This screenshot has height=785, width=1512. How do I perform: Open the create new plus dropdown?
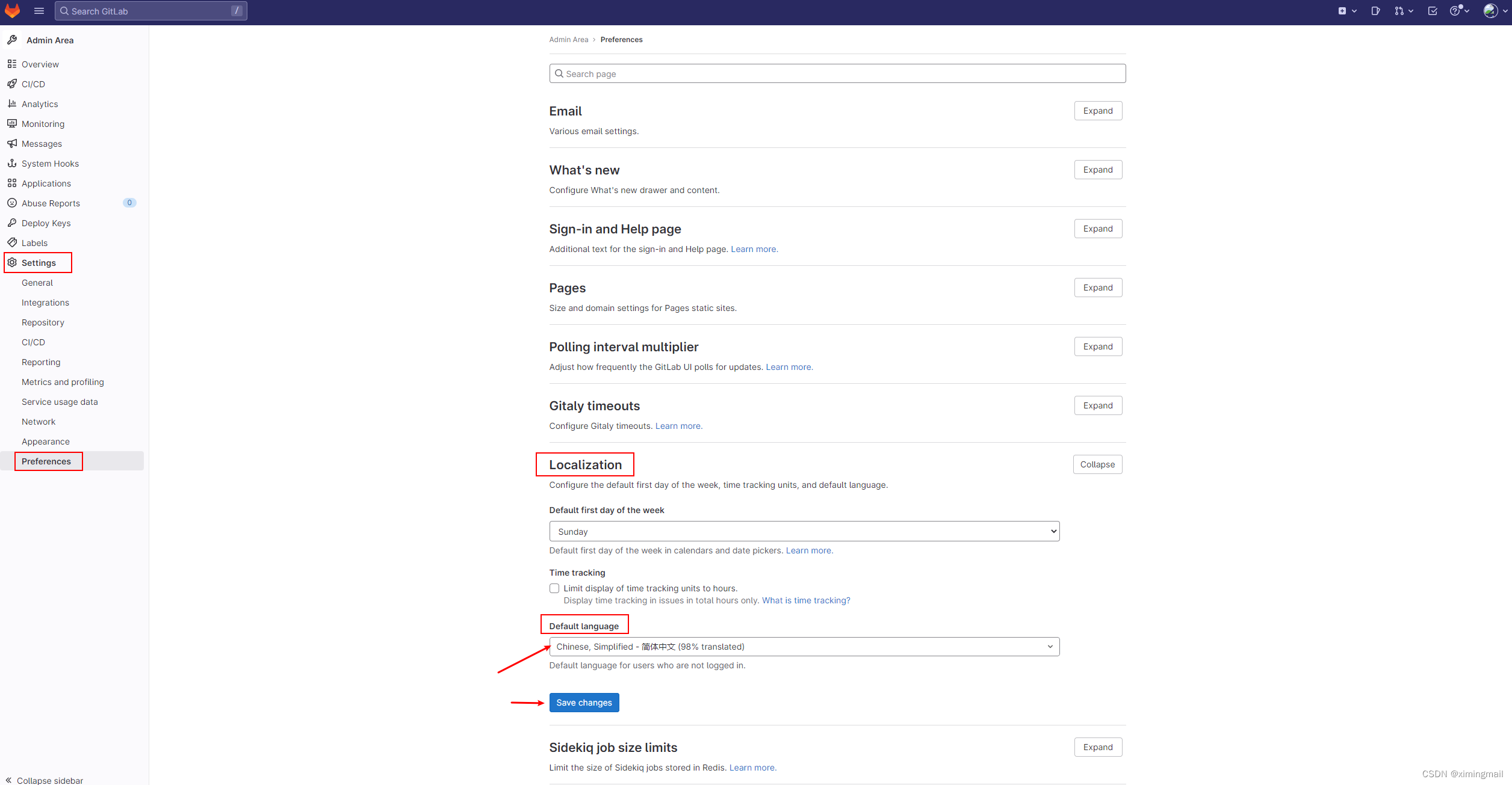pos(1347,11)
